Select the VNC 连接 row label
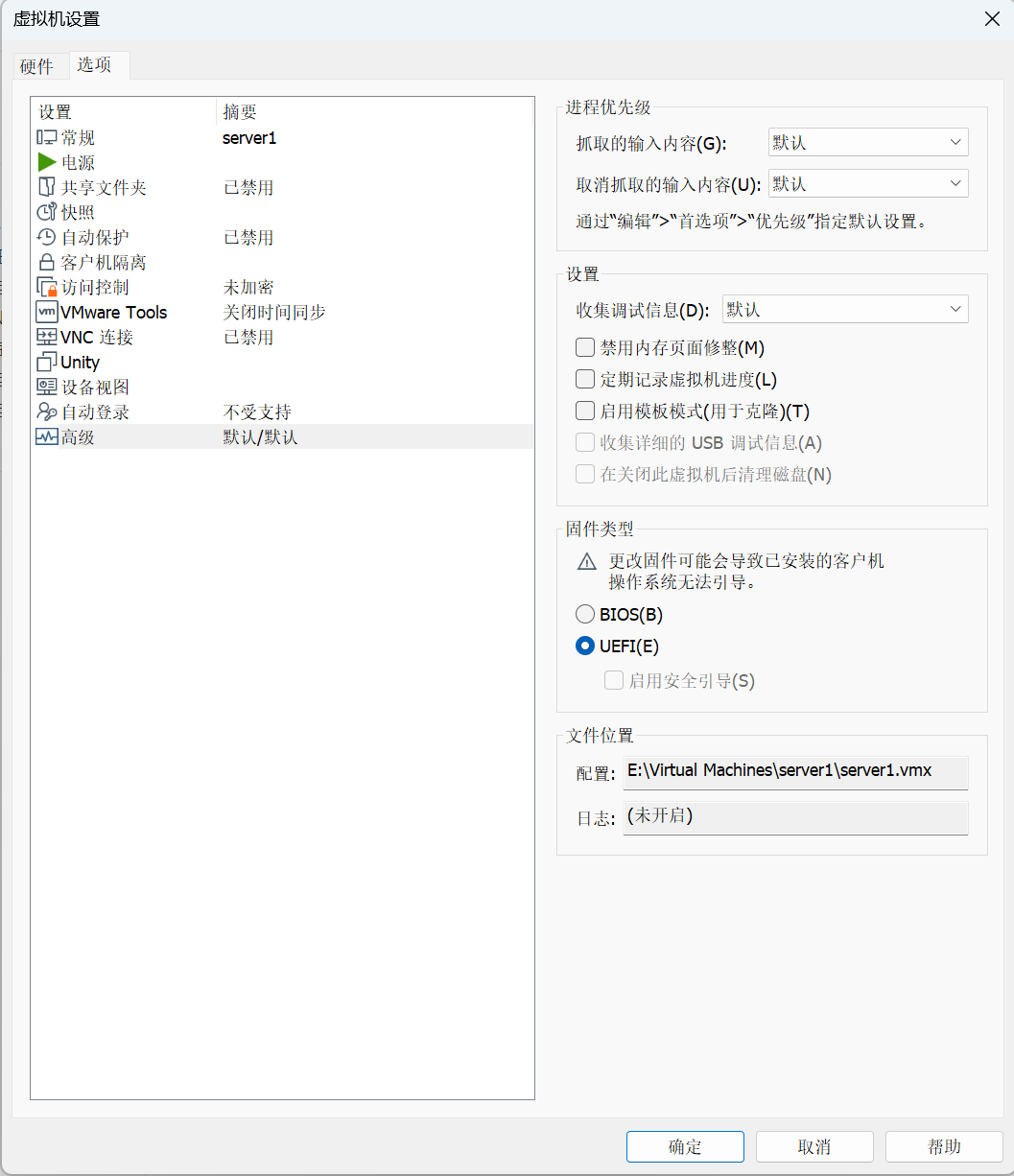This screenshot has width=1014, height=1176. [x=97, y=338]
